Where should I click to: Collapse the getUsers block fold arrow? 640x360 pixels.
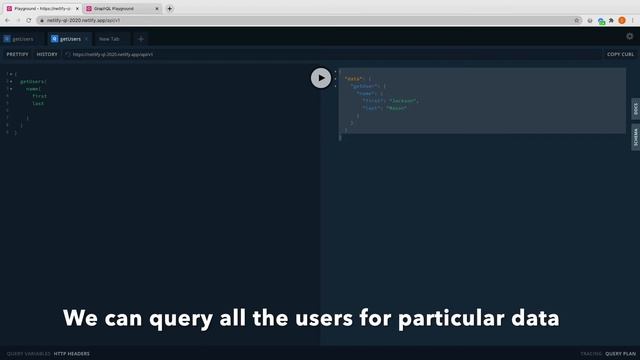[11, 82]
